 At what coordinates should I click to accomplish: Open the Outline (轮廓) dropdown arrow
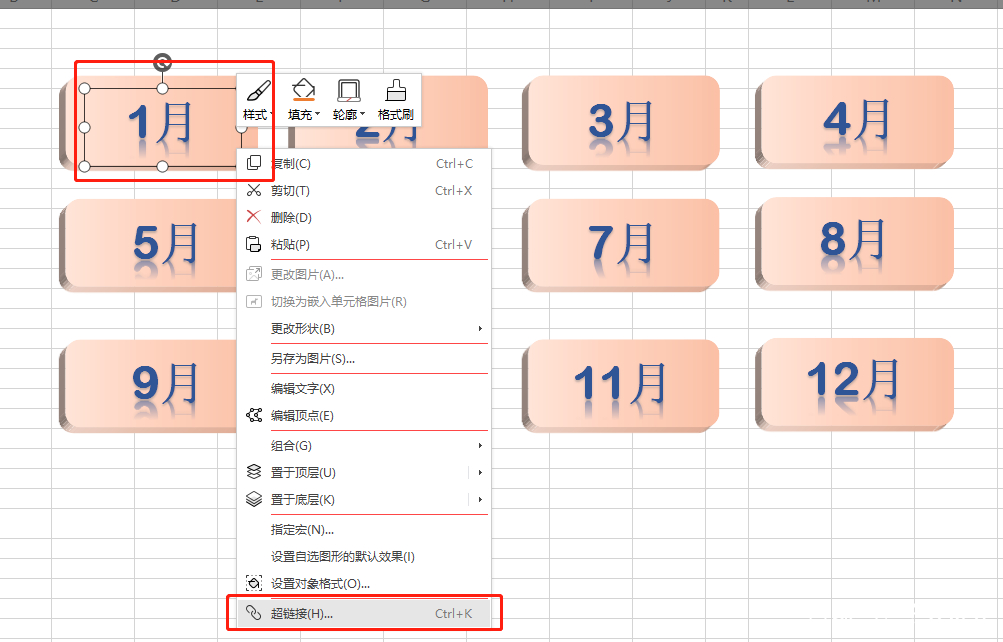tap(363, 114)
